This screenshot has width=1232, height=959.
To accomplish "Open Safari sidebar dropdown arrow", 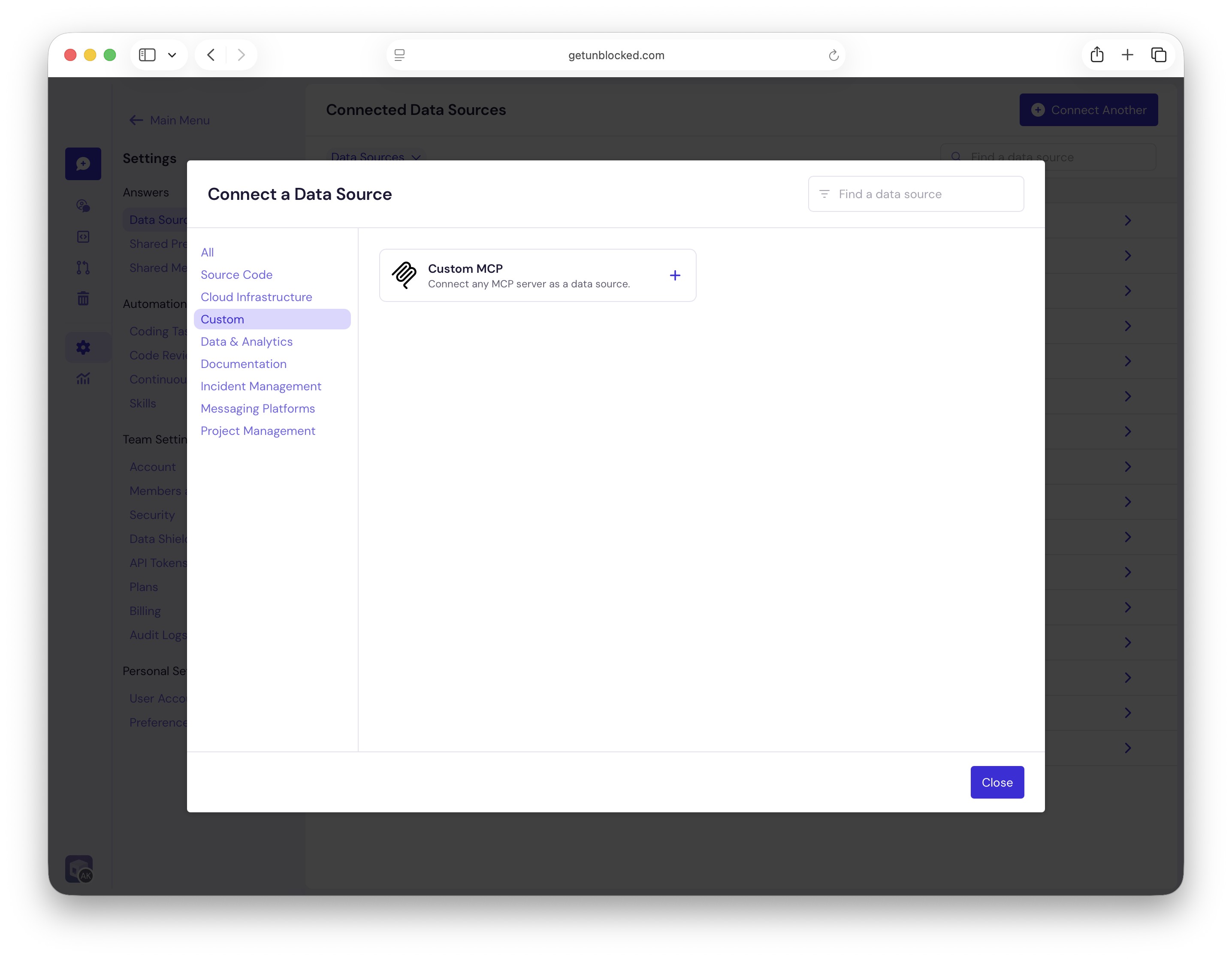I will pyautogui.click(x=172, y=55).
